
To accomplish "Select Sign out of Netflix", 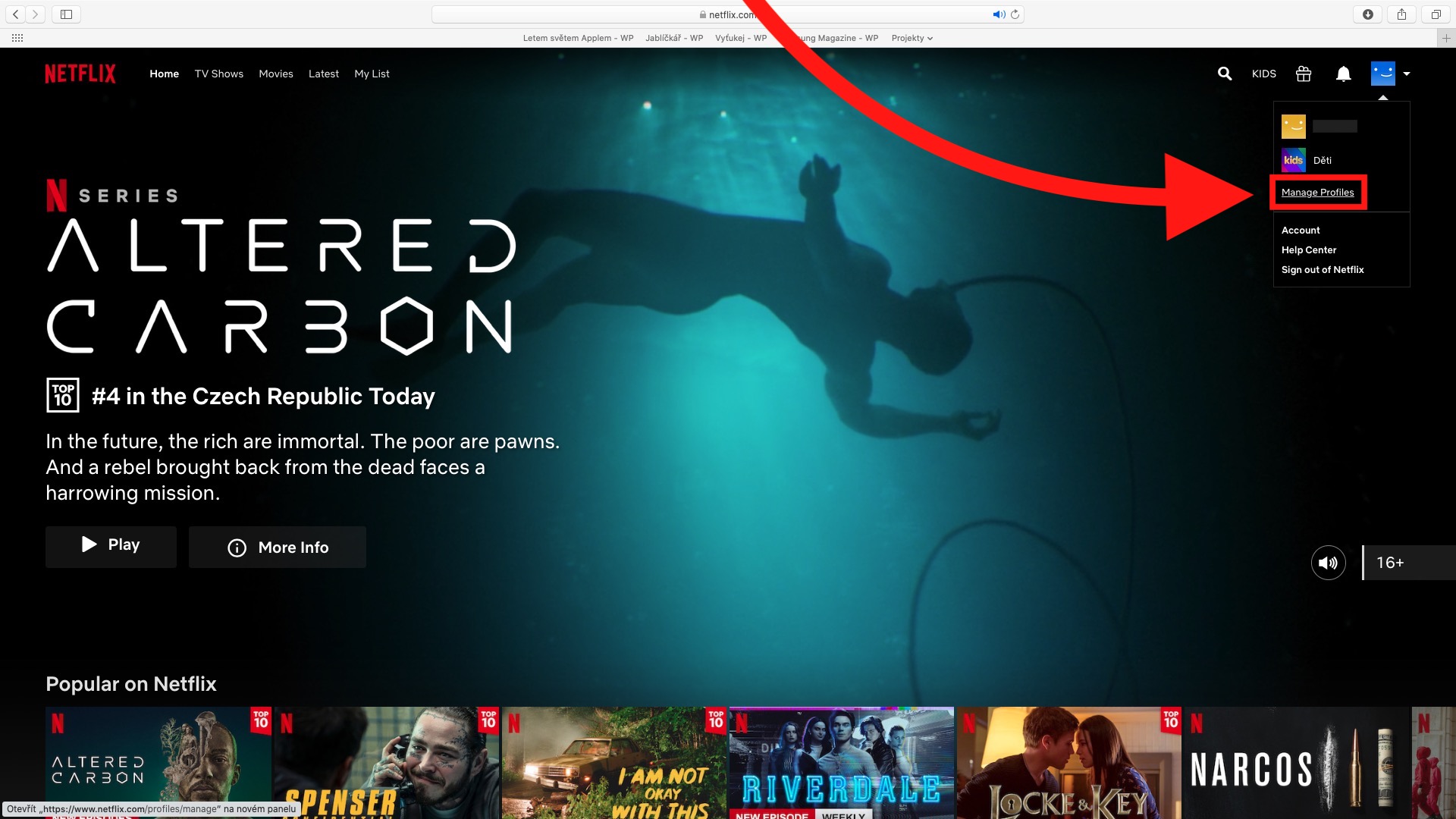I will pyautogui.click(x=1322, y=270).
